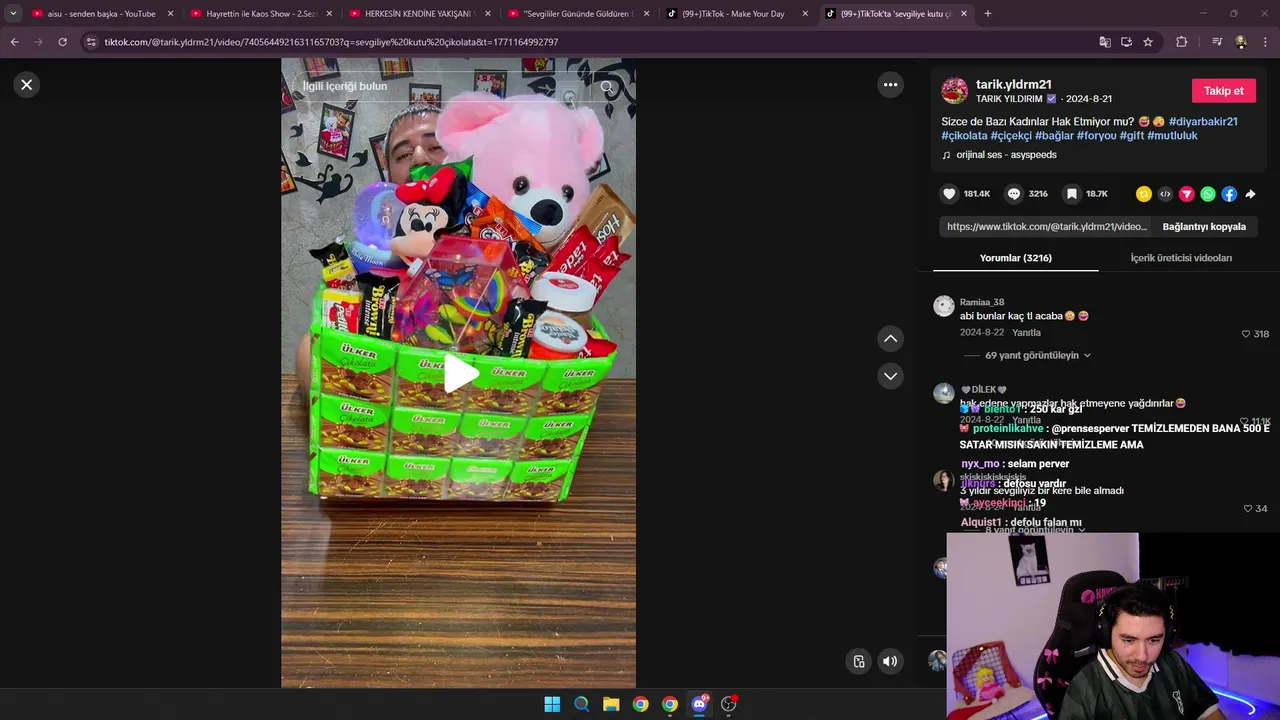Click the search magnifier in related content bar
This screenshot has width=1280, height=720.
pyautogui.click(x=607, y=87)
